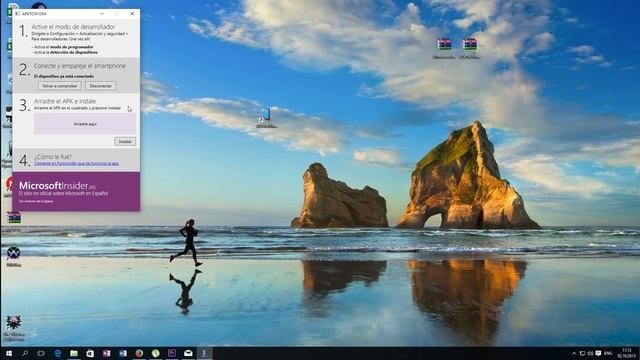Click the 'Arrastre el APK e instale' heading
Image resolution: width=640 pixels, height=360 pixels.
point(65,101)
